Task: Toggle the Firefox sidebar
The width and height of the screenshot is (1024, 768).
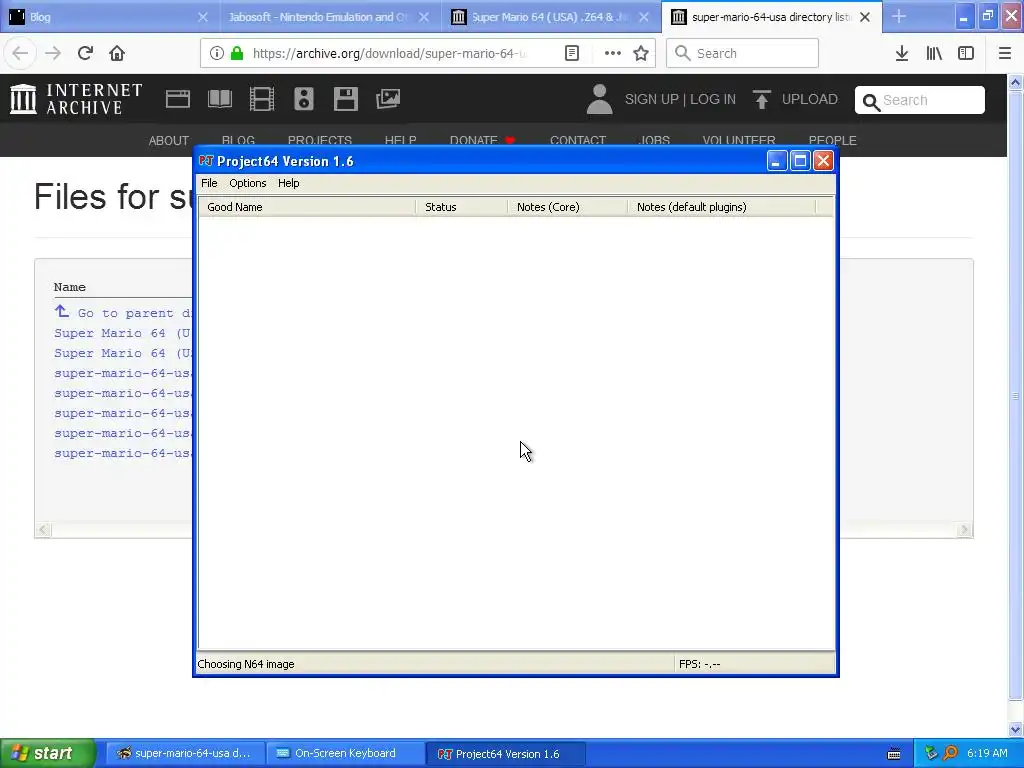Action: click(x=966, y=53)
